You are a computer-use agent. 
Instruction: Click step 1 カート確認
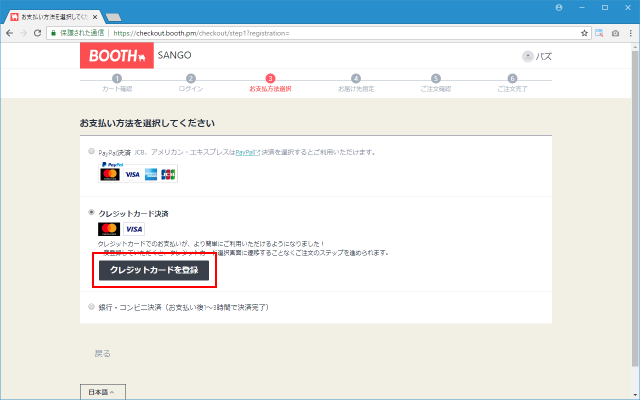[x=117, y=83]
